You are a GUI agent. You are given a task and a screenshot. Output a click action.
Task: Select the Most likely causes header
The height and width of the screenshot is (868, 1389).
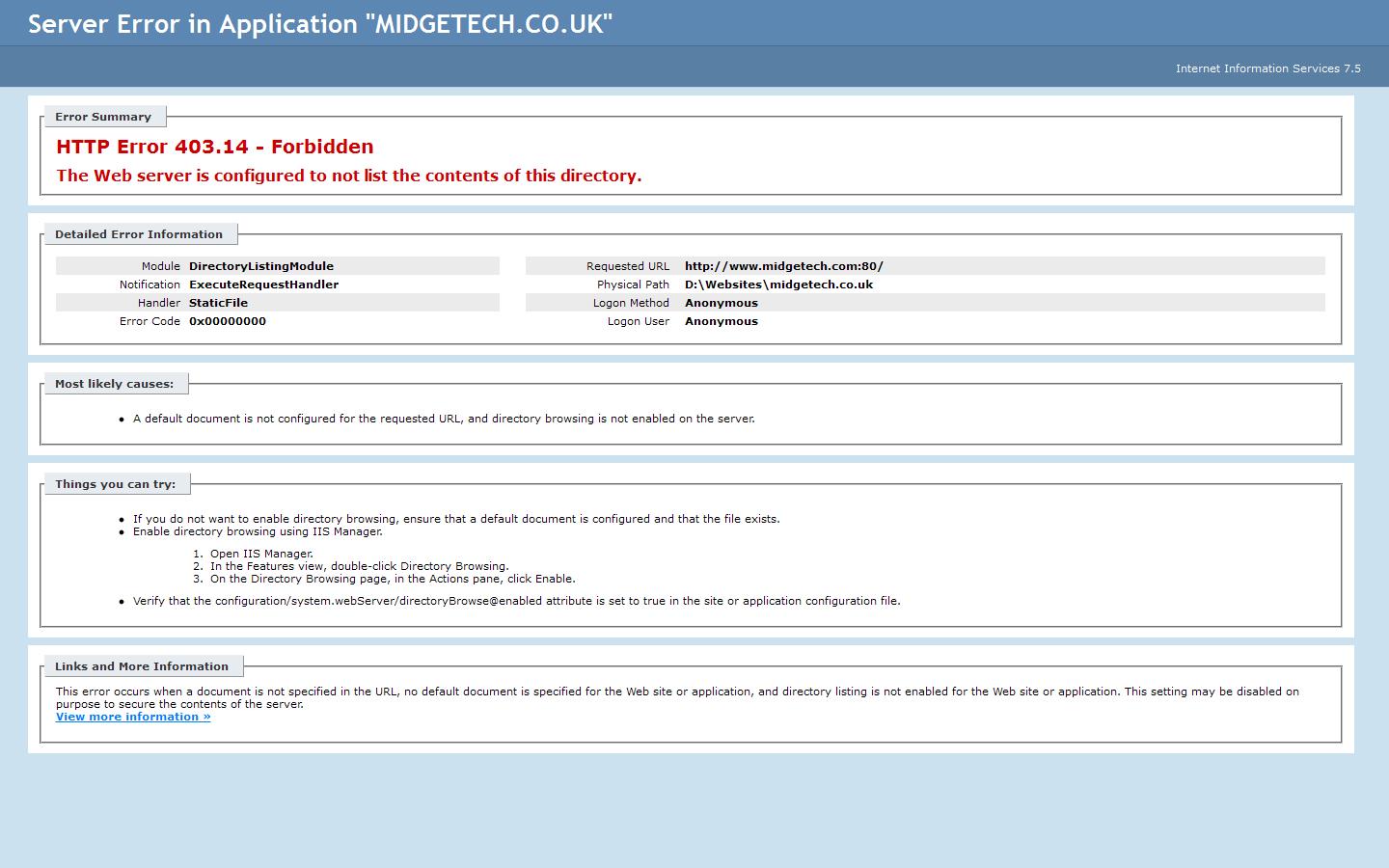point(116,384)
